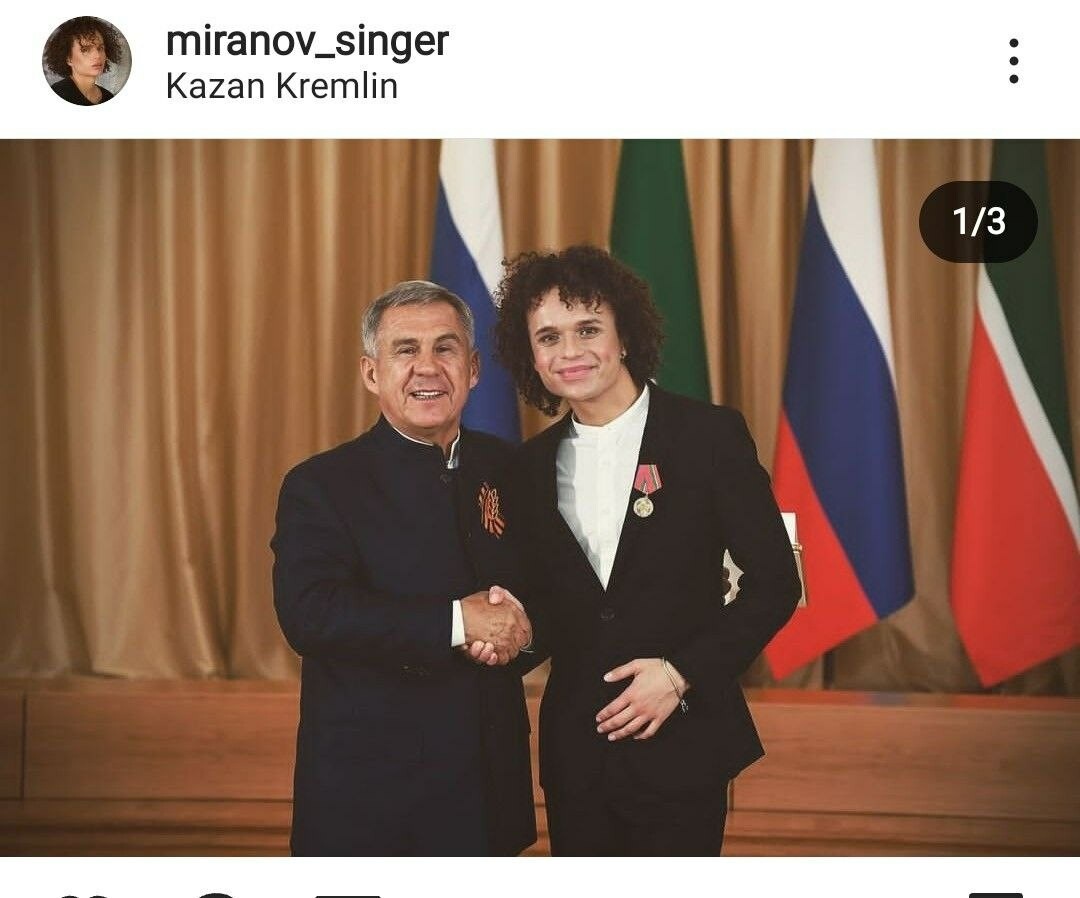Open the Kazan Kremlin location link
Screen dimensions: 1080x898
click(x=282, y=87)
